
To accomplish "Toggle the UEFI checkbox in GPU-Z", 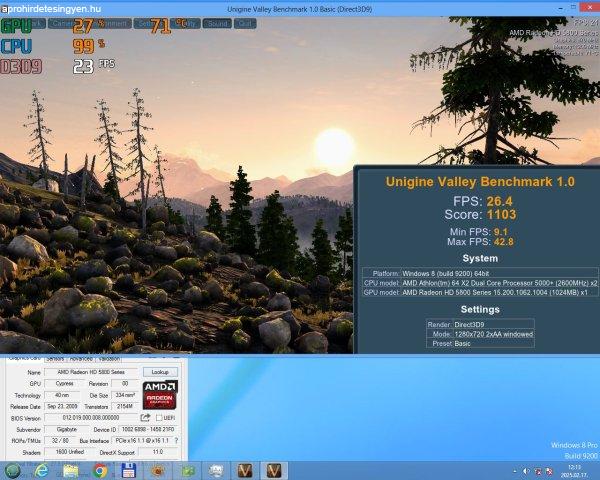I will (x=159, y=418).
